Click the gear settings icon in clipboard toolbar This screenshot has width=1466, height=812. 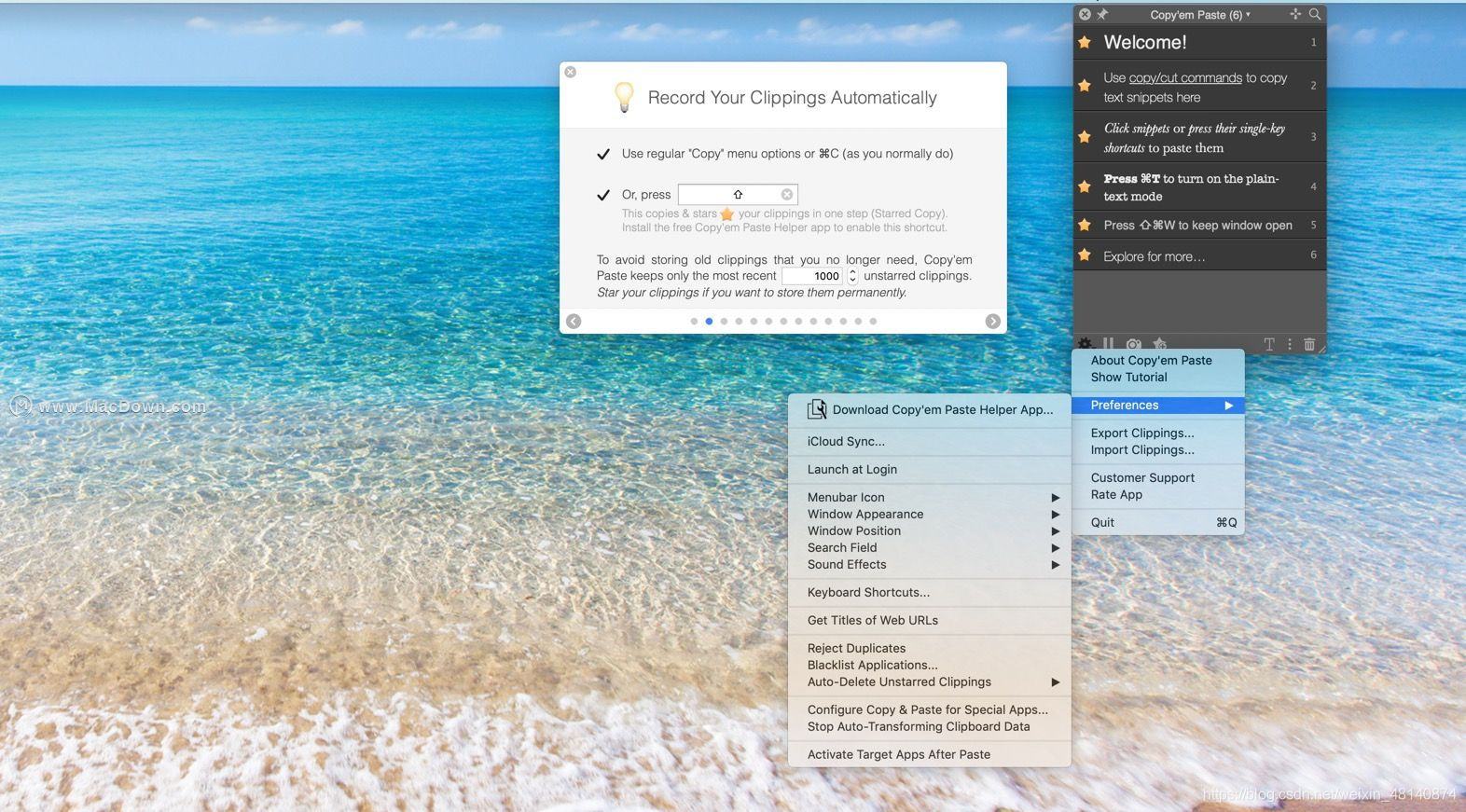pyautogui.click(x=1086, y=344)
